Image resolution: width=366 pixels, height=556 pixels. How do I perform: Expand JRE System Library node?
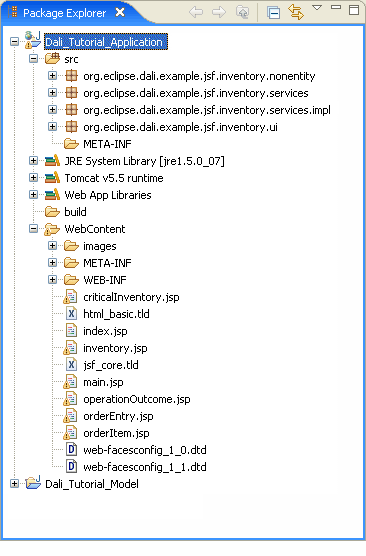click(x=33, y=161)
